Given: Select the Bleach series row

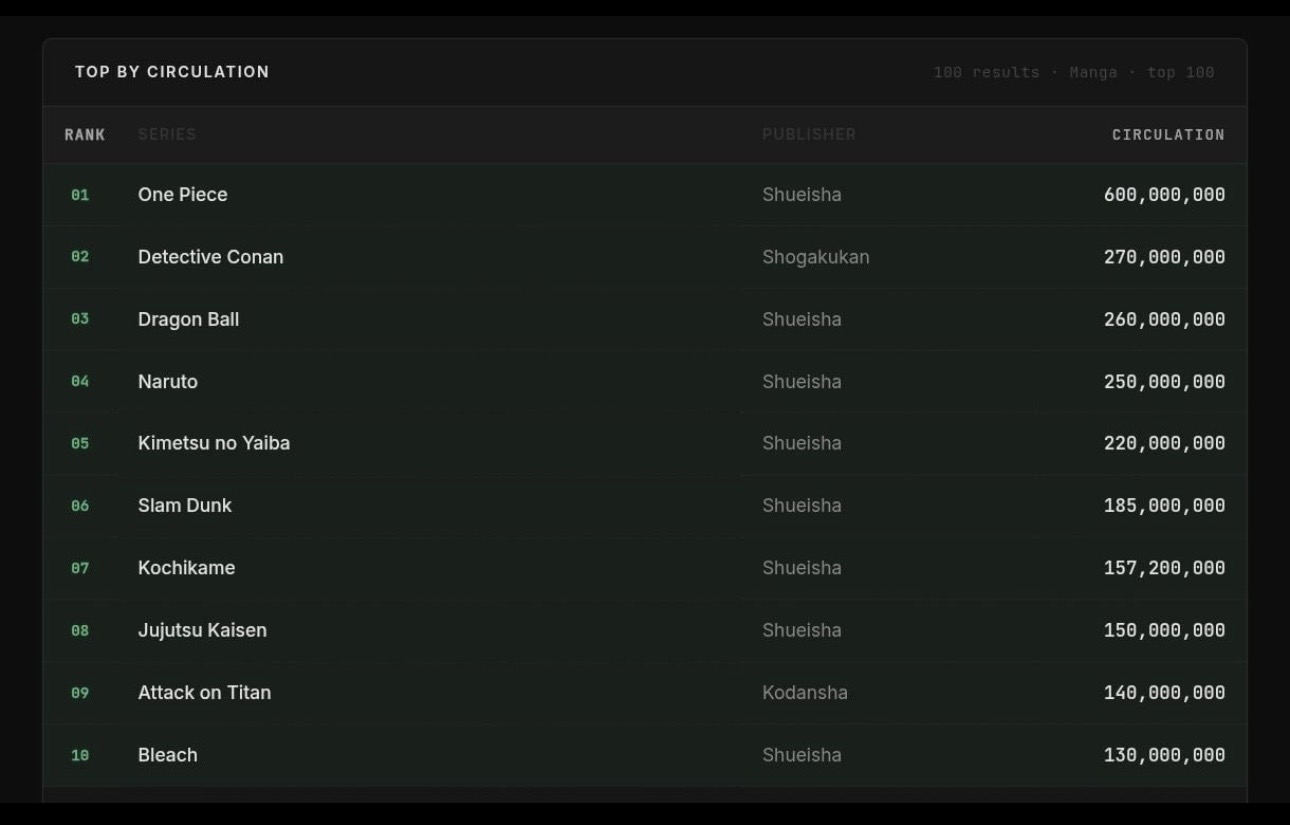Looking at the screenshot, I should [645, 755].
